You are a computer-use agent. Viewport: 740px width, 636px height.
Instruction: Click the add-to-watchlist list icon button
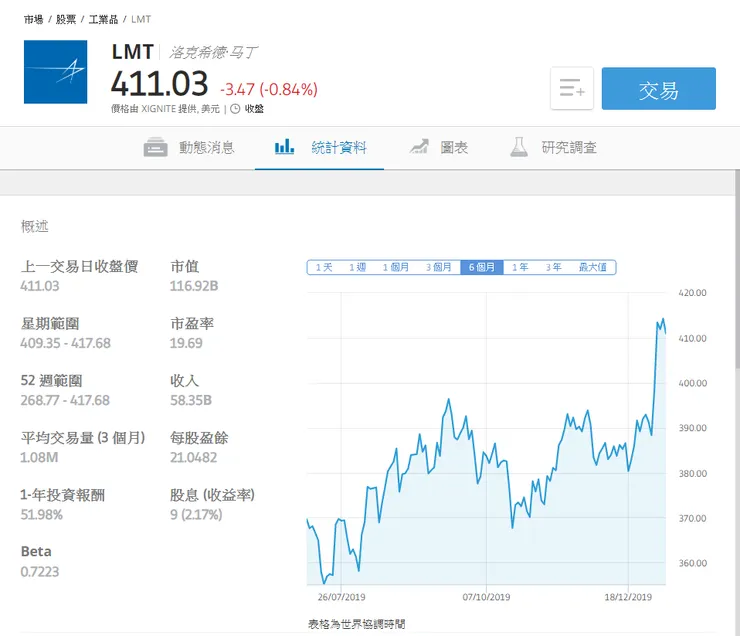pyautogui.click(x=572, y=88)
